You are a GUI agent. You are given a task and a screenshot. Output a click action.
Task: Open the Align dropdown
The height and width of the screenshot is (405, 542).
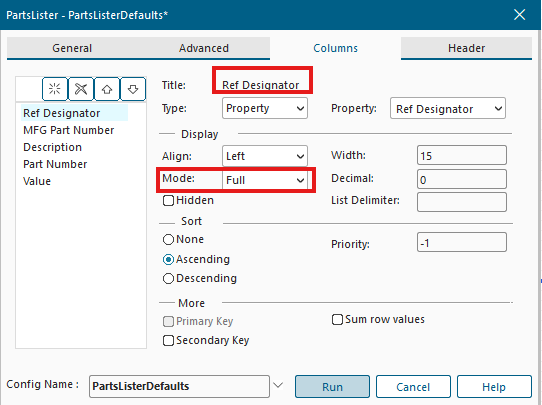click(265, 156)
